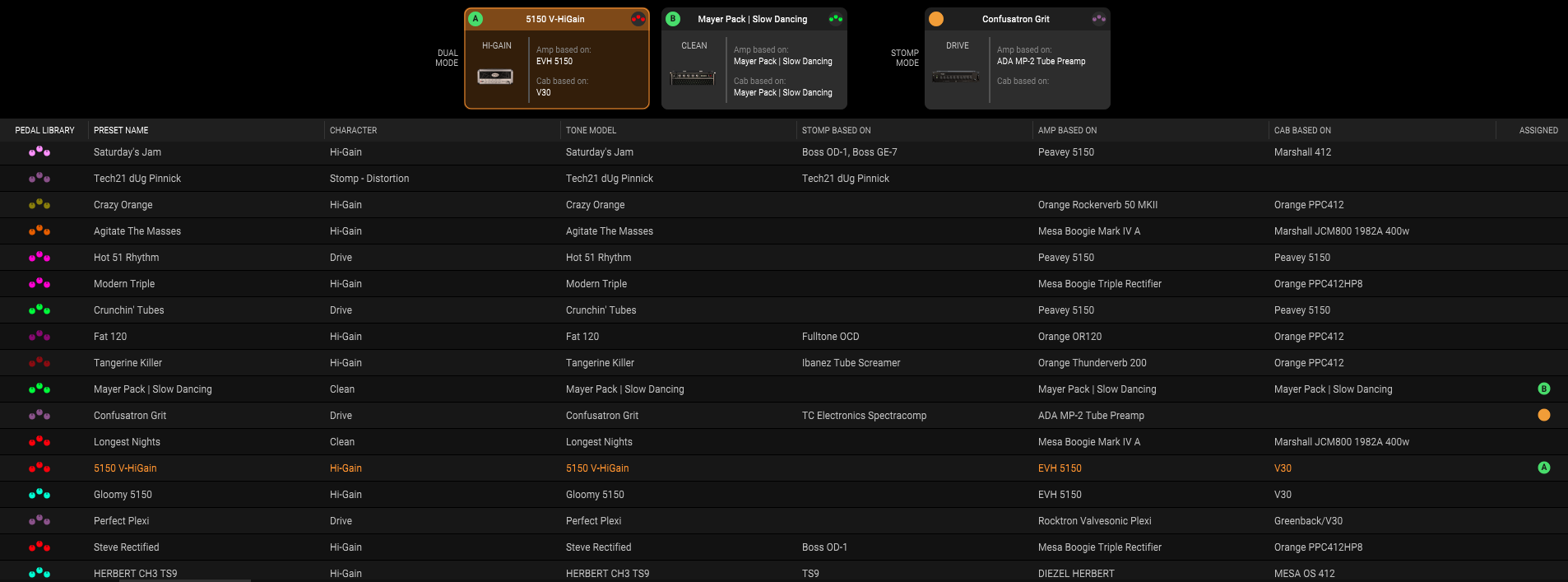Select the Steve Rectified preset name
The width and height of the screenshot is (1568, 582).
127,547
